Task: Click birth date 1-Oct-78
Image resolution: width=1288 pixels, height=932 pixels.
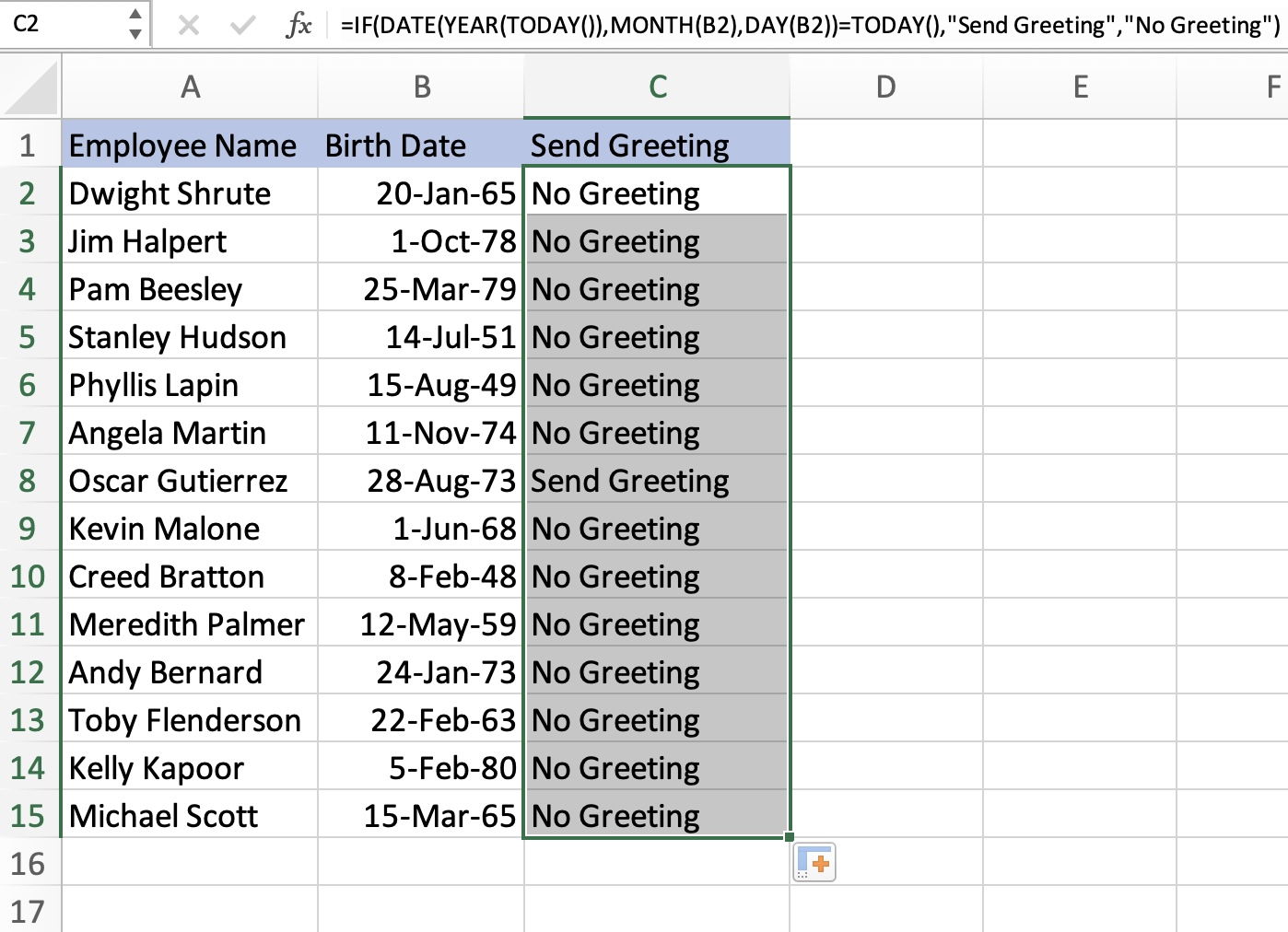Action: pyautogui.click(x=421, y=240)
